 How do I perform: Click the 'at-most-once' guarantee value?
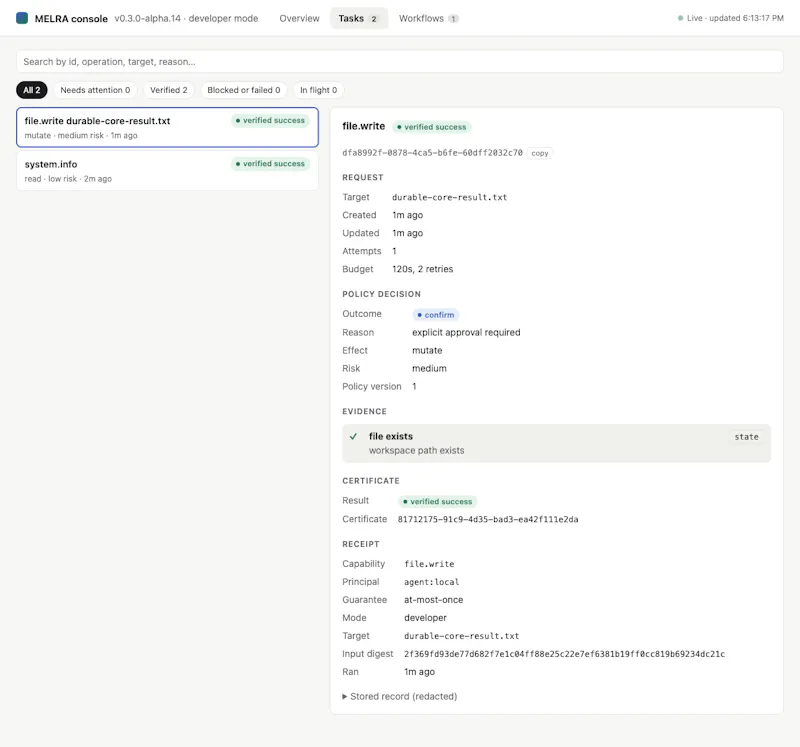[433, 600]
